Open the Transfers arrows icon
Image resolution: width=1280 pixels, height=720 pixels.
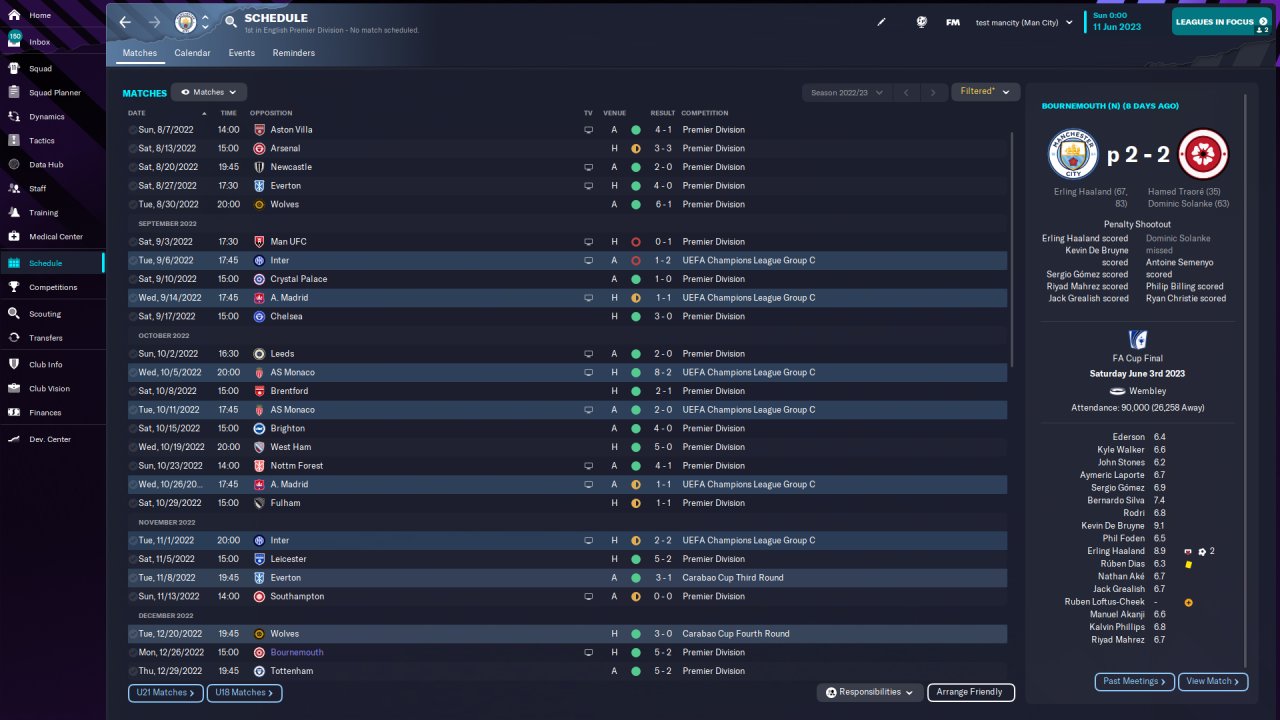click(14, 338)
